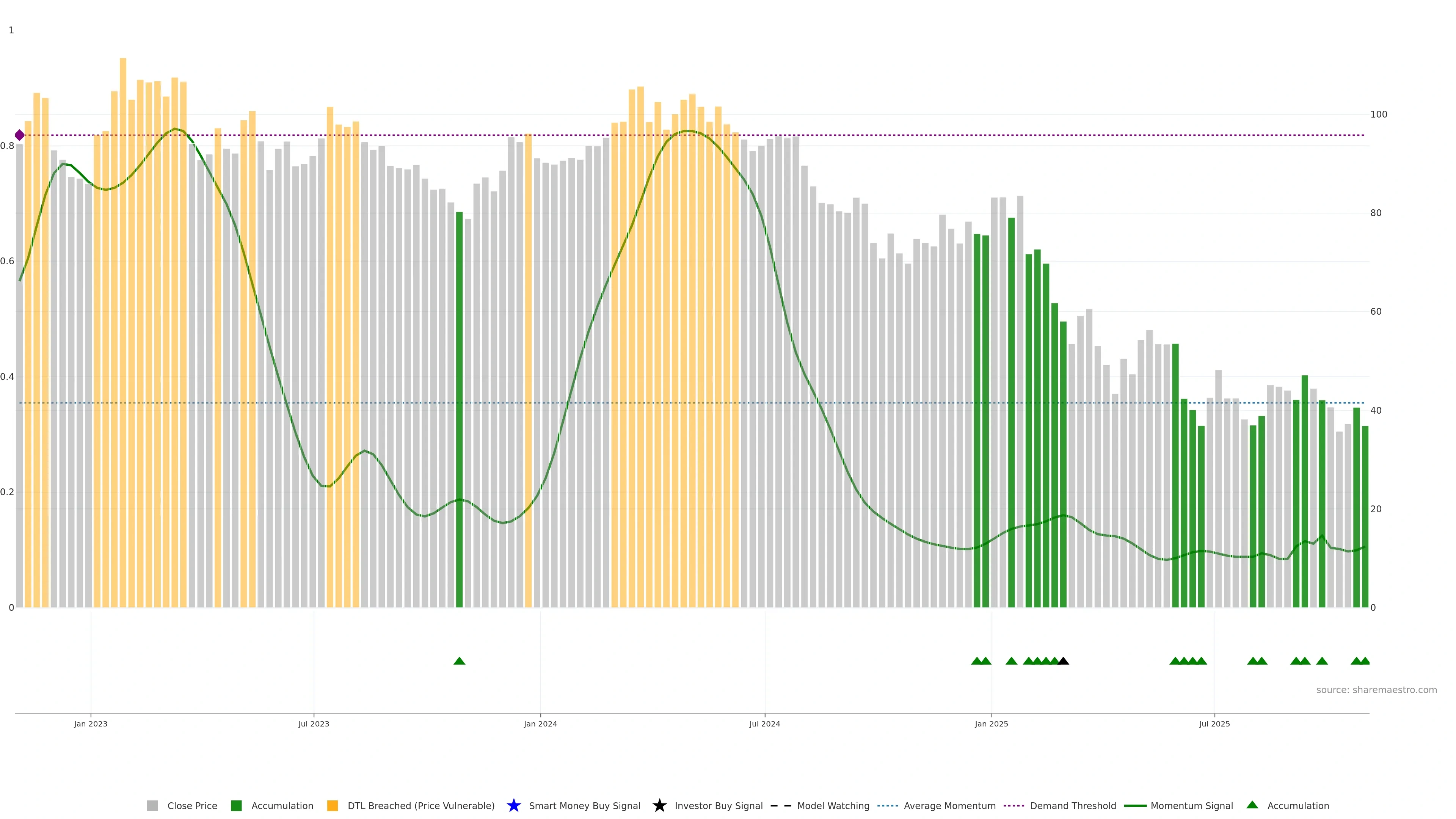This screenshot has width=1456, height=819.
Task: Click the purple diamond Demand Threshold marker
Action: click(x=20, y=135)
